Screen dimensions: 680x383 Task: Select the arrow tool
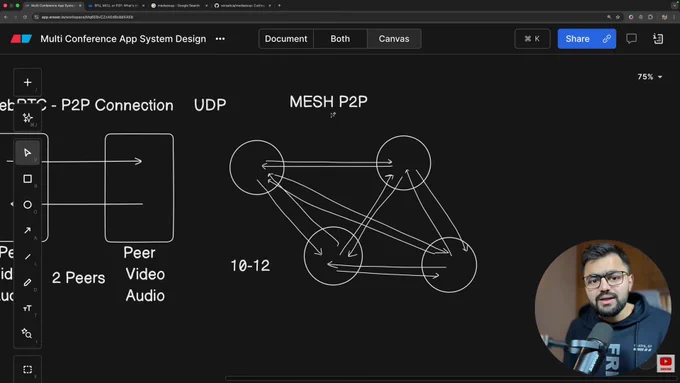[x=27, y=230]
